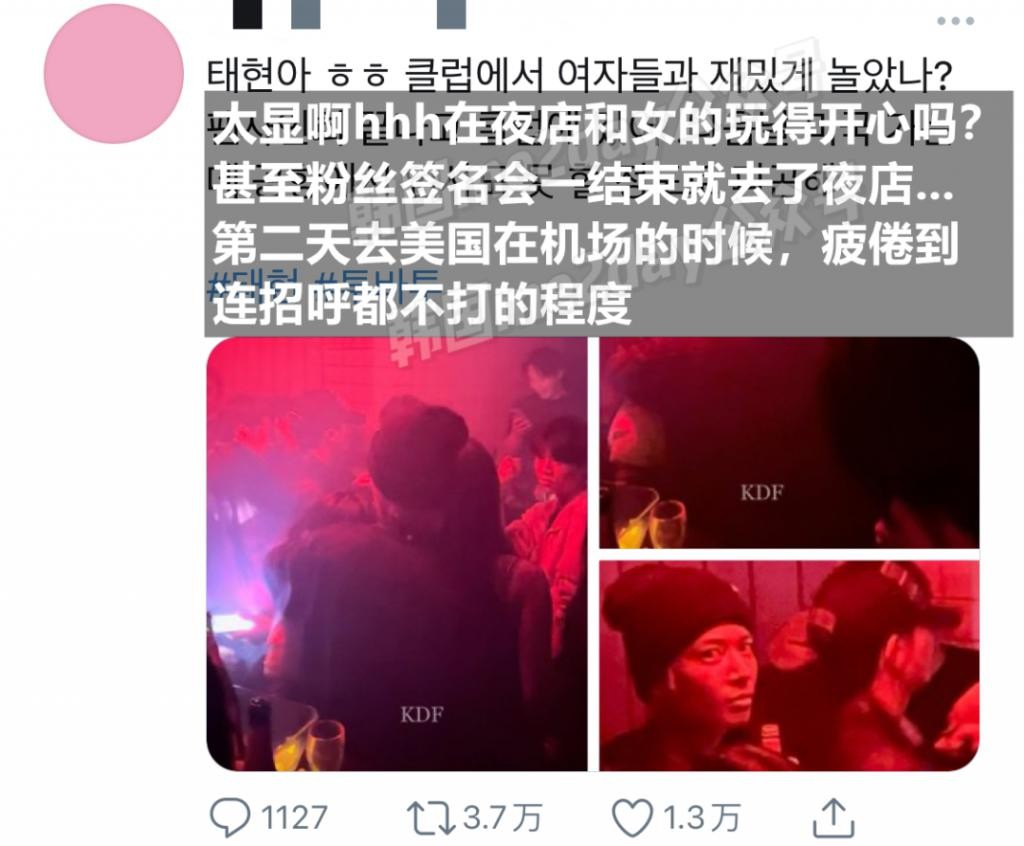This screenshot has width=1024, height=846.
Task: Open the top-right dark red photo
Action: coord(790,443)
